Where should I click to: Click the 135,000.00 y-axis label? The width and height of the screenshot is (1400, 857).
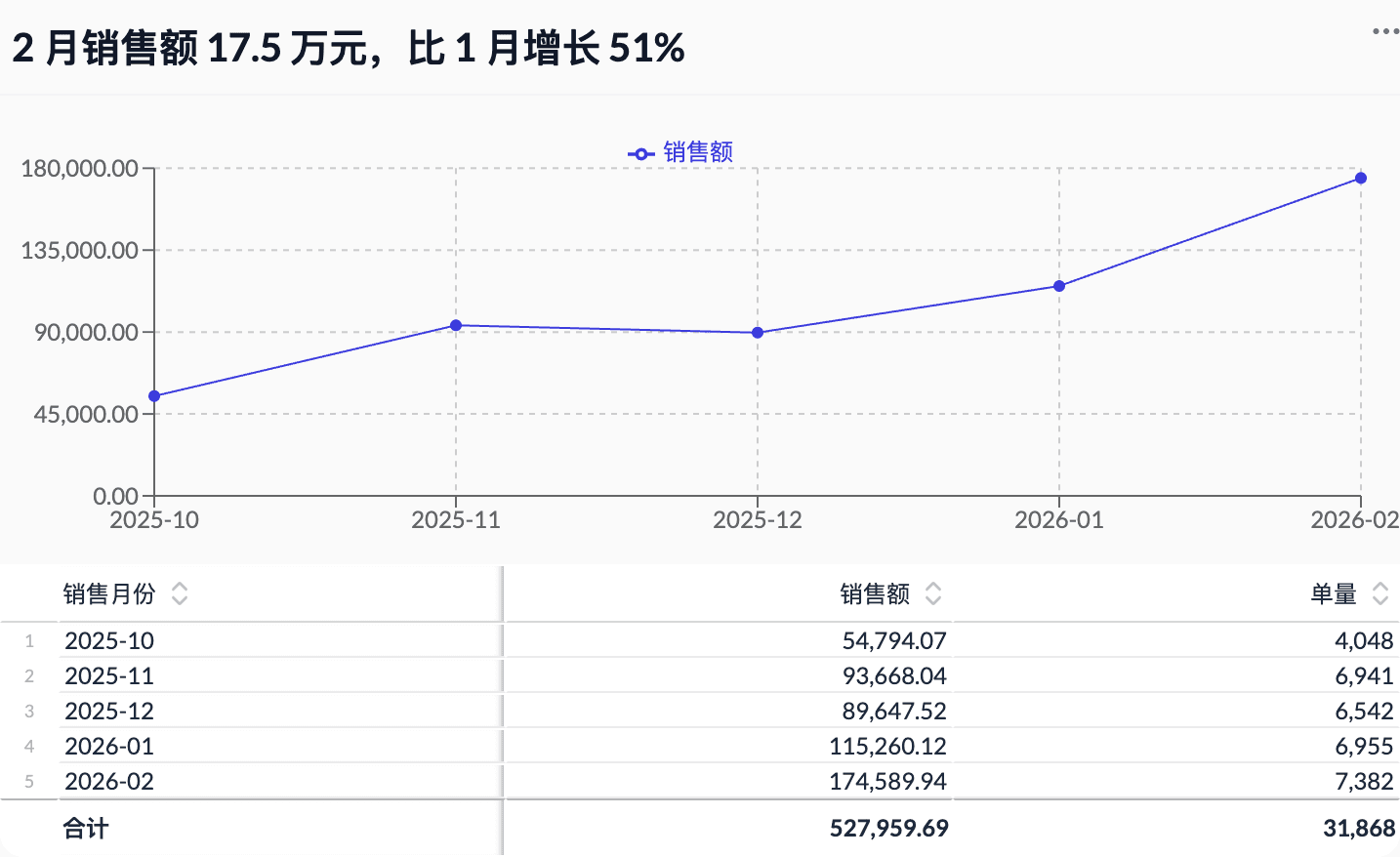(80, 250)
